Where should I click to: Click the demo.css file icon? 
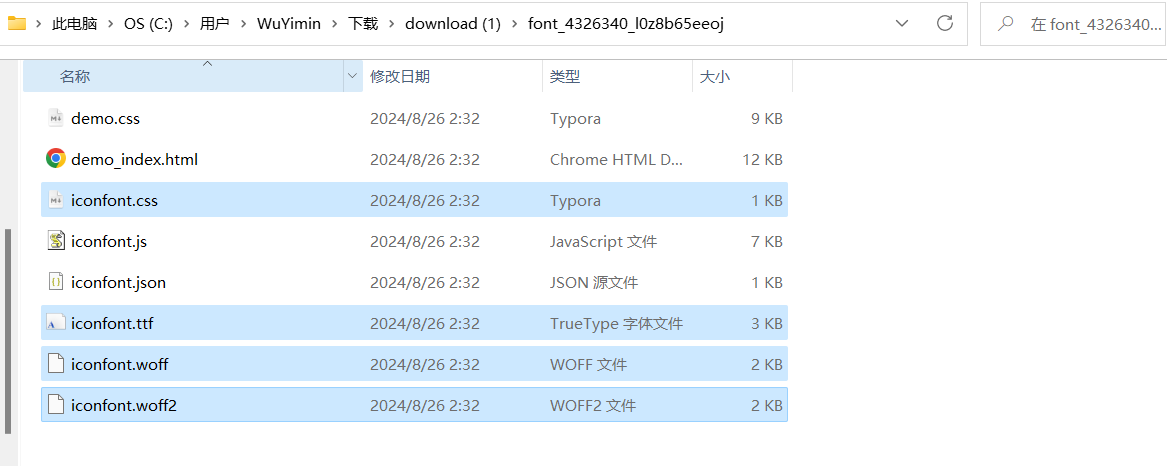[x=56, y=118]
